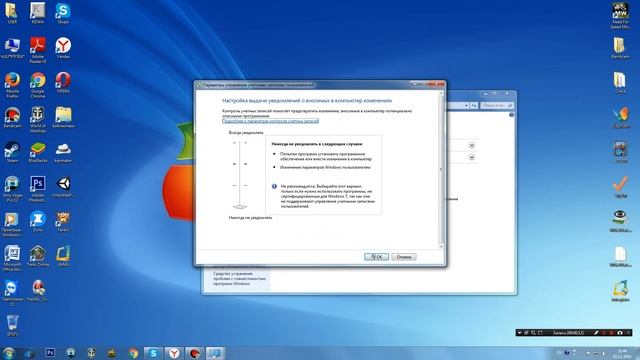Open the program compatibility troubleshooter link
The image size is (640, 360).
(239, 278)
